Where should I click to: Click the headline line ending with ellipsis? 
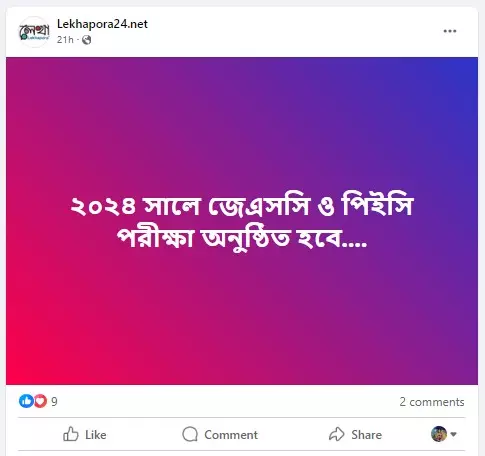(x=242, y=238)
